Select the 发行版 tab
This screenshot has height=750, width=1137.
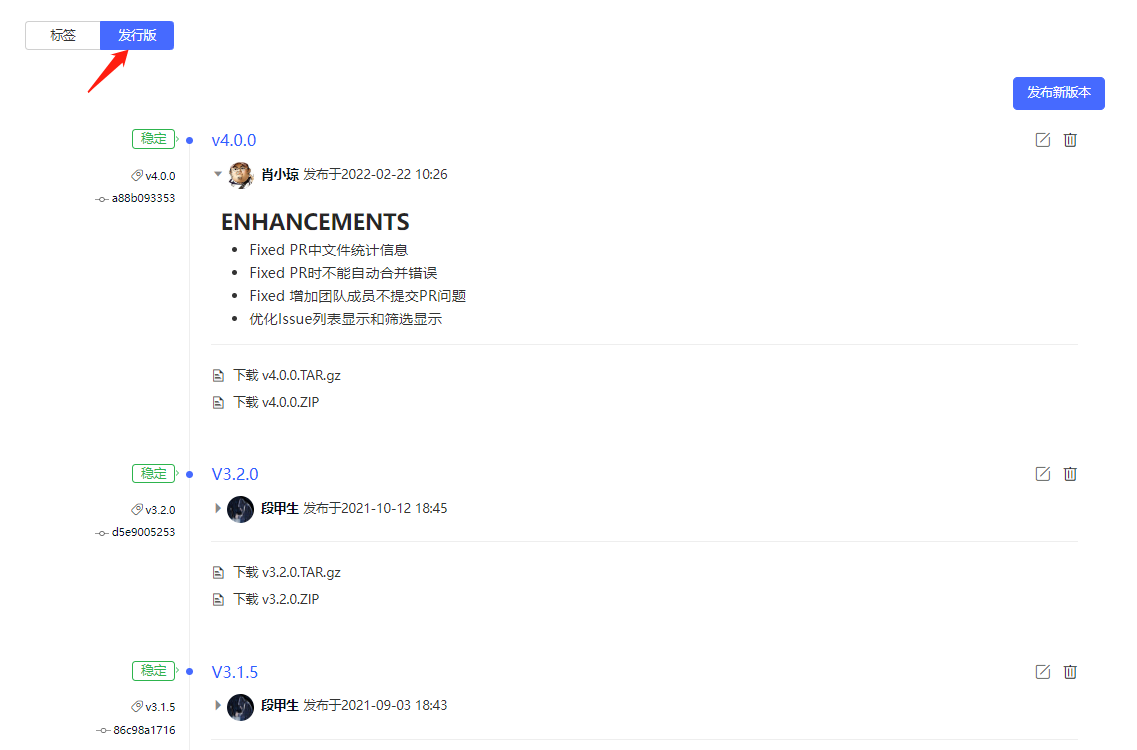pyautogui.click(x=137, y=36)
